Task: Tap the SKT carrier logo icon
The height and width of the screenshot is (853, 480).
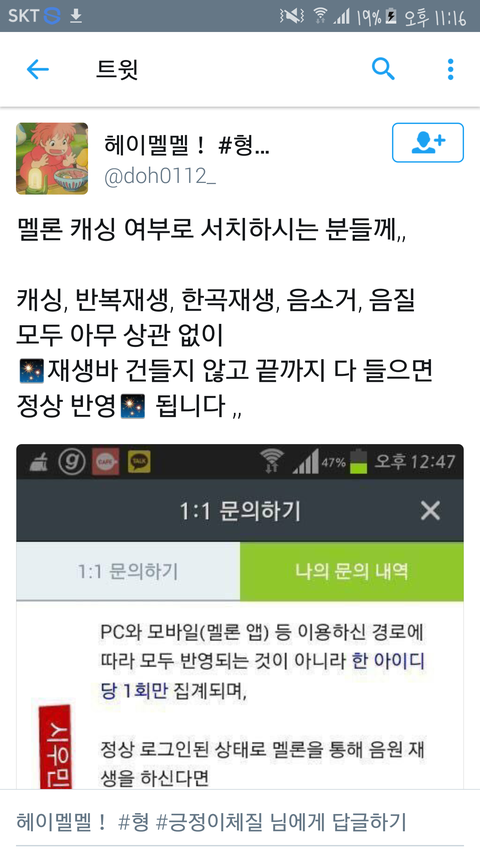Action: click(x=52, y=16)
